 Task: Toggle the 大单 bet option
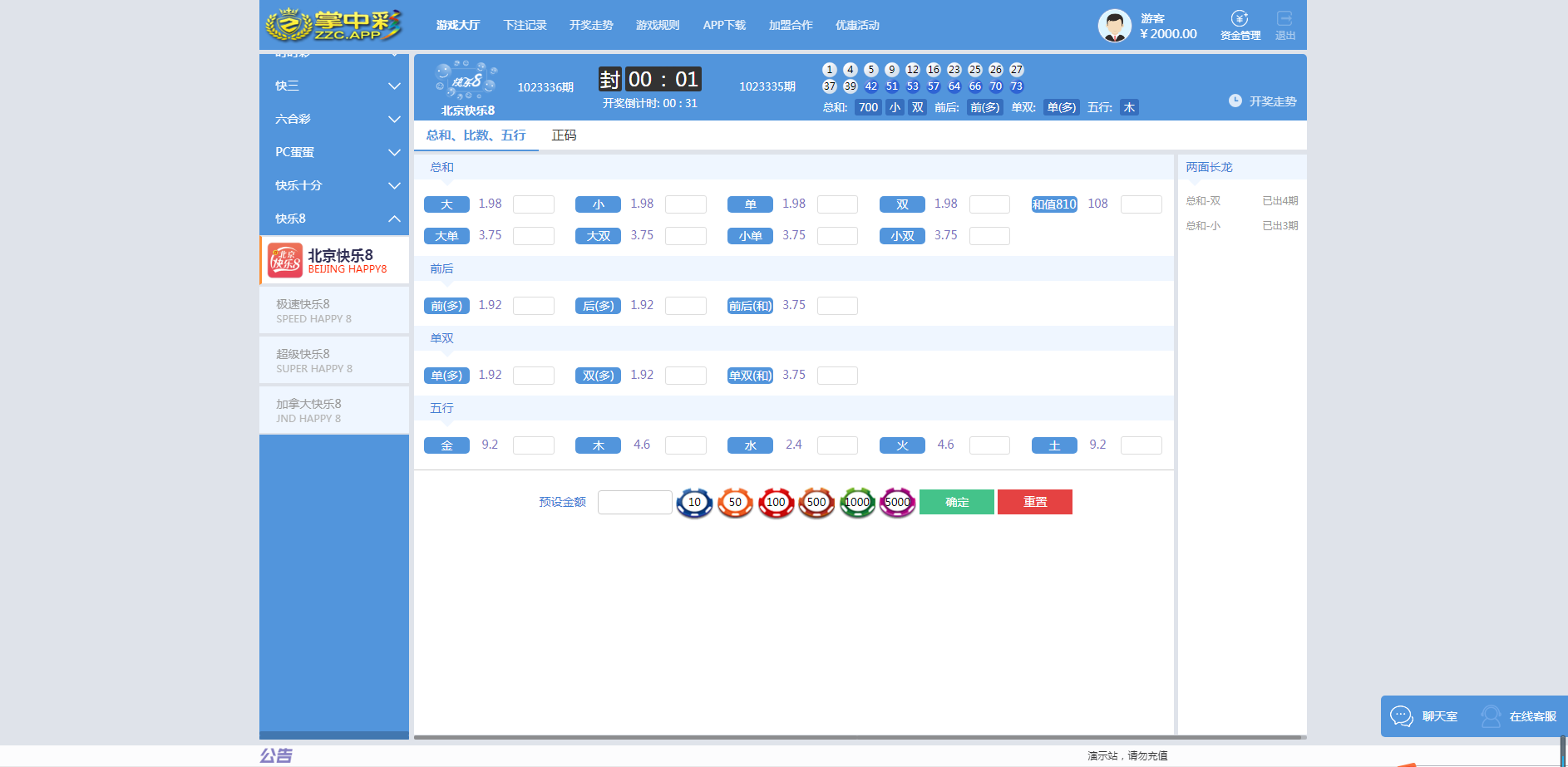(446, 236)
